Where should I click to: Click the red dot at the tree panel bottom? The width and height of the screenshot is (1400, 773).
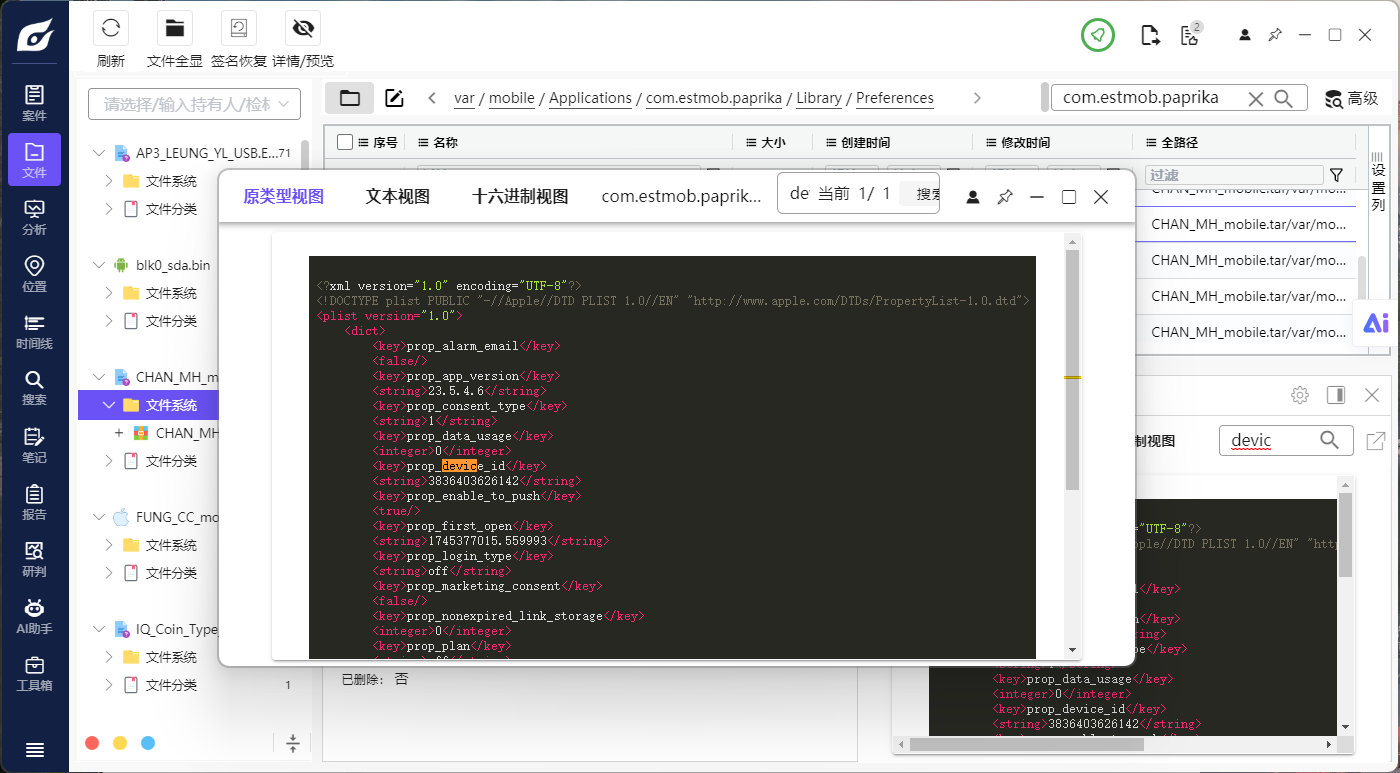pos(92,743)
